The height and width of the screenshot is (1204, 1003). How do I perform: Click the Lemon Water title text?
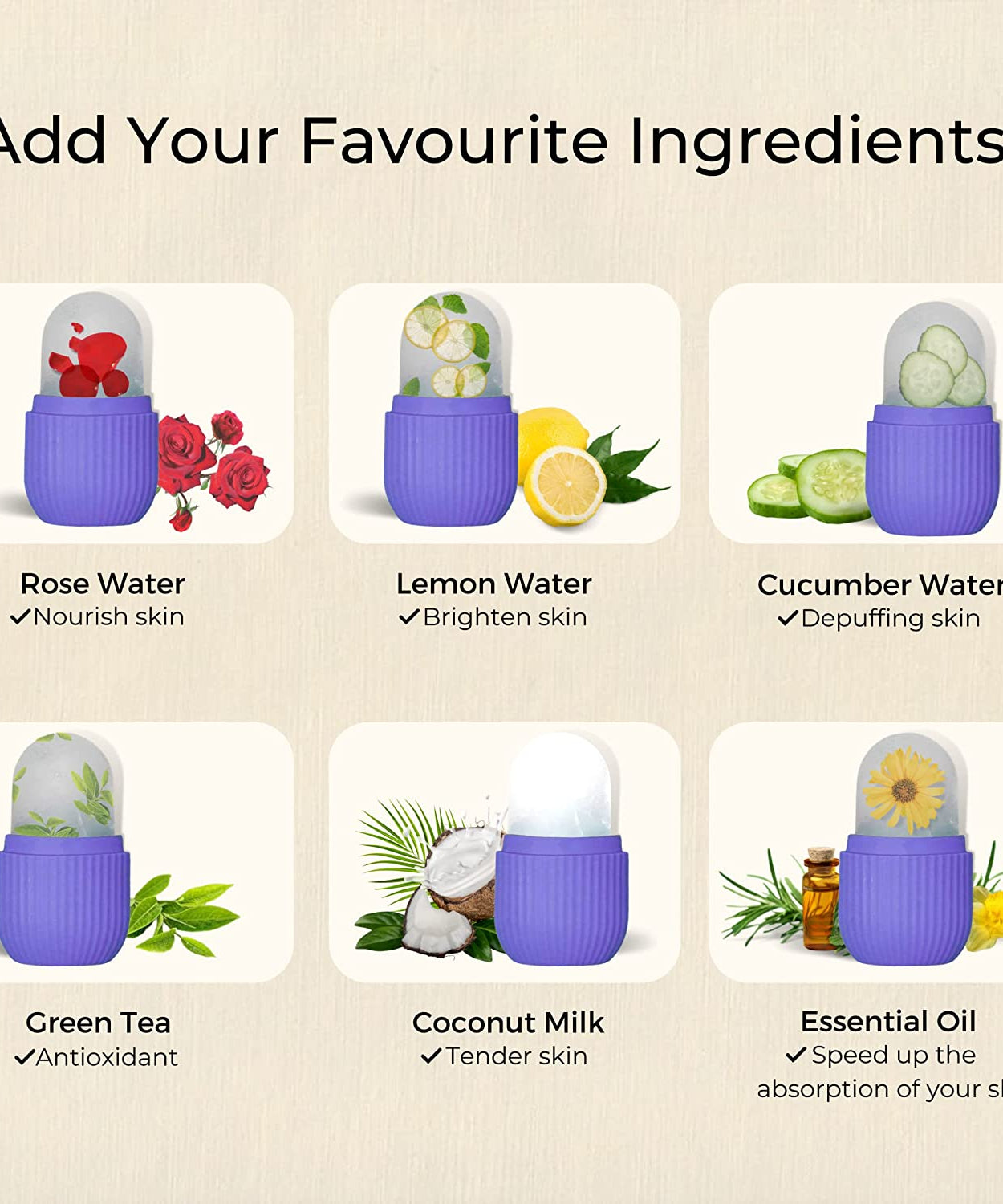[494, 584]
